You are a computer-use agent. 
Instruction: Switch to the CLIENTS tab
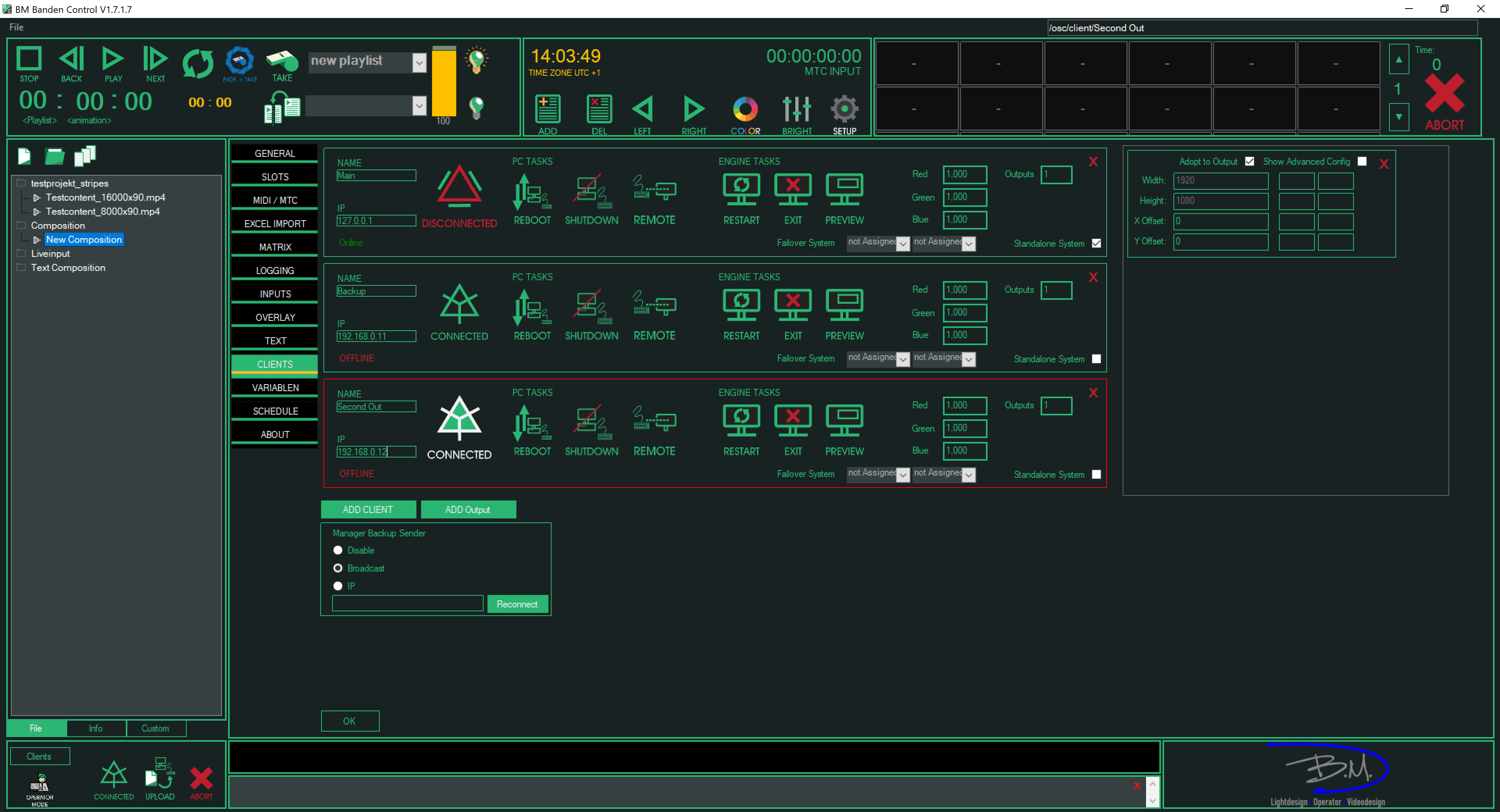274,364
